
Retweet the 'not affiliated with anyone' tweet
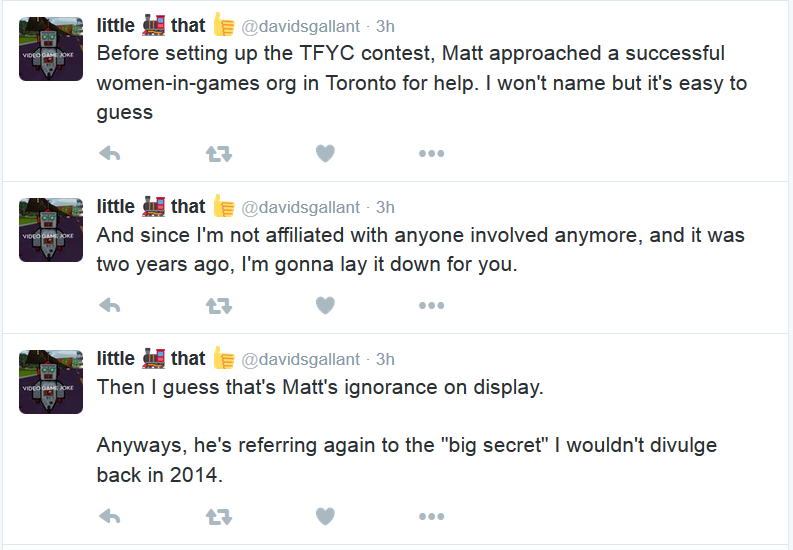click(x=219, y=305)
